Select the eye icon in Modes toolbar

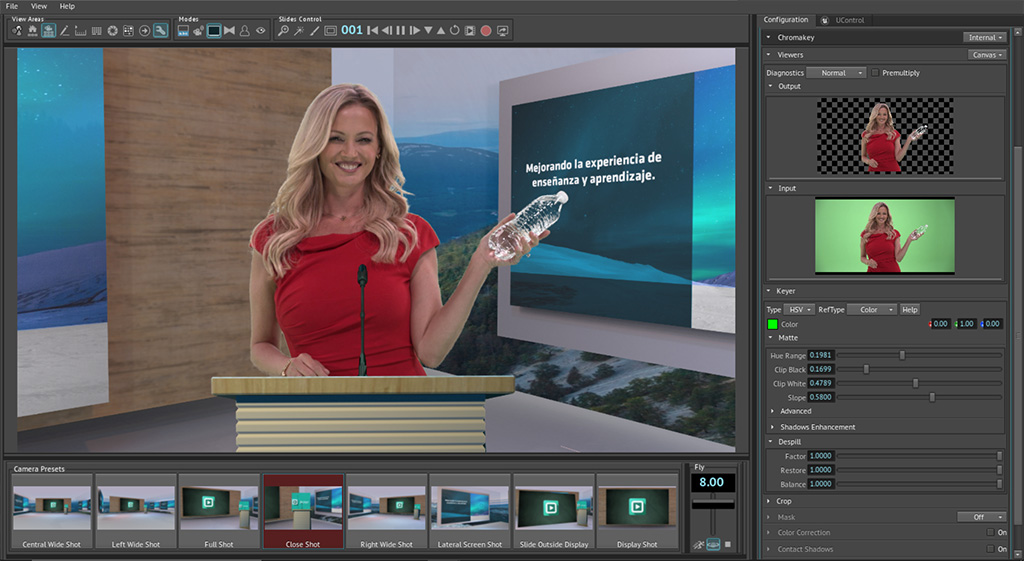point(261,31)
